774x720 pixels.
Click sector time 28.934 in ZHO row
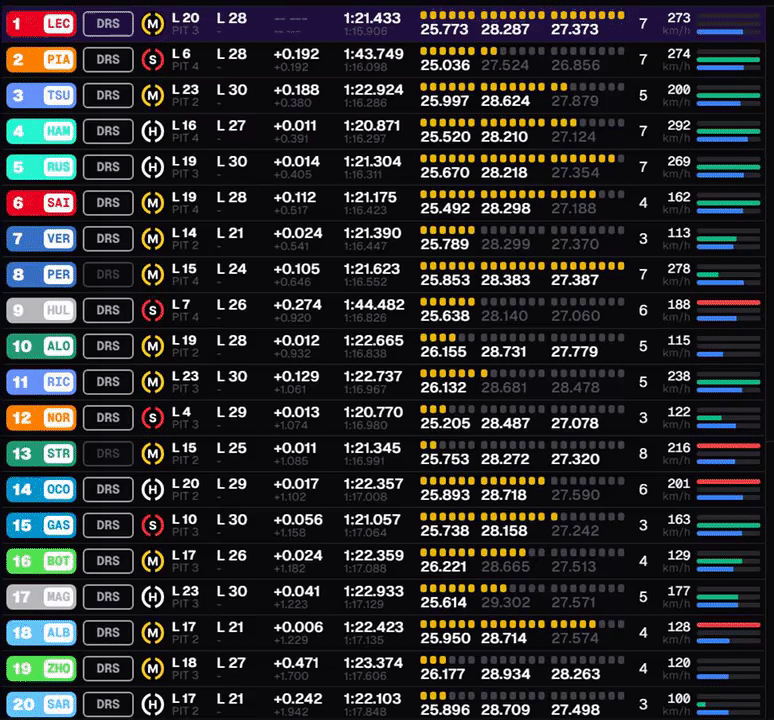coord(505,675)
